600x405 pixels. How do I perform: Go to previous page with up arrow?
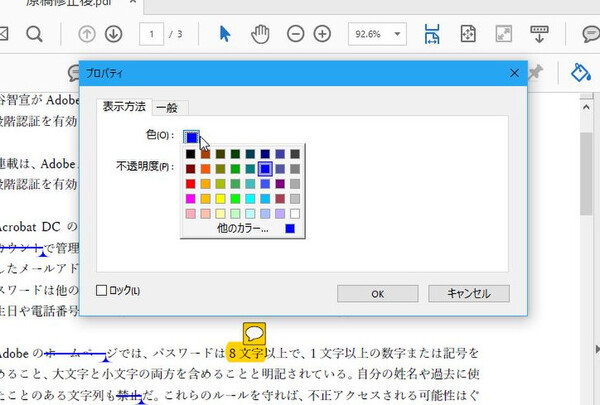click(87, 34)
